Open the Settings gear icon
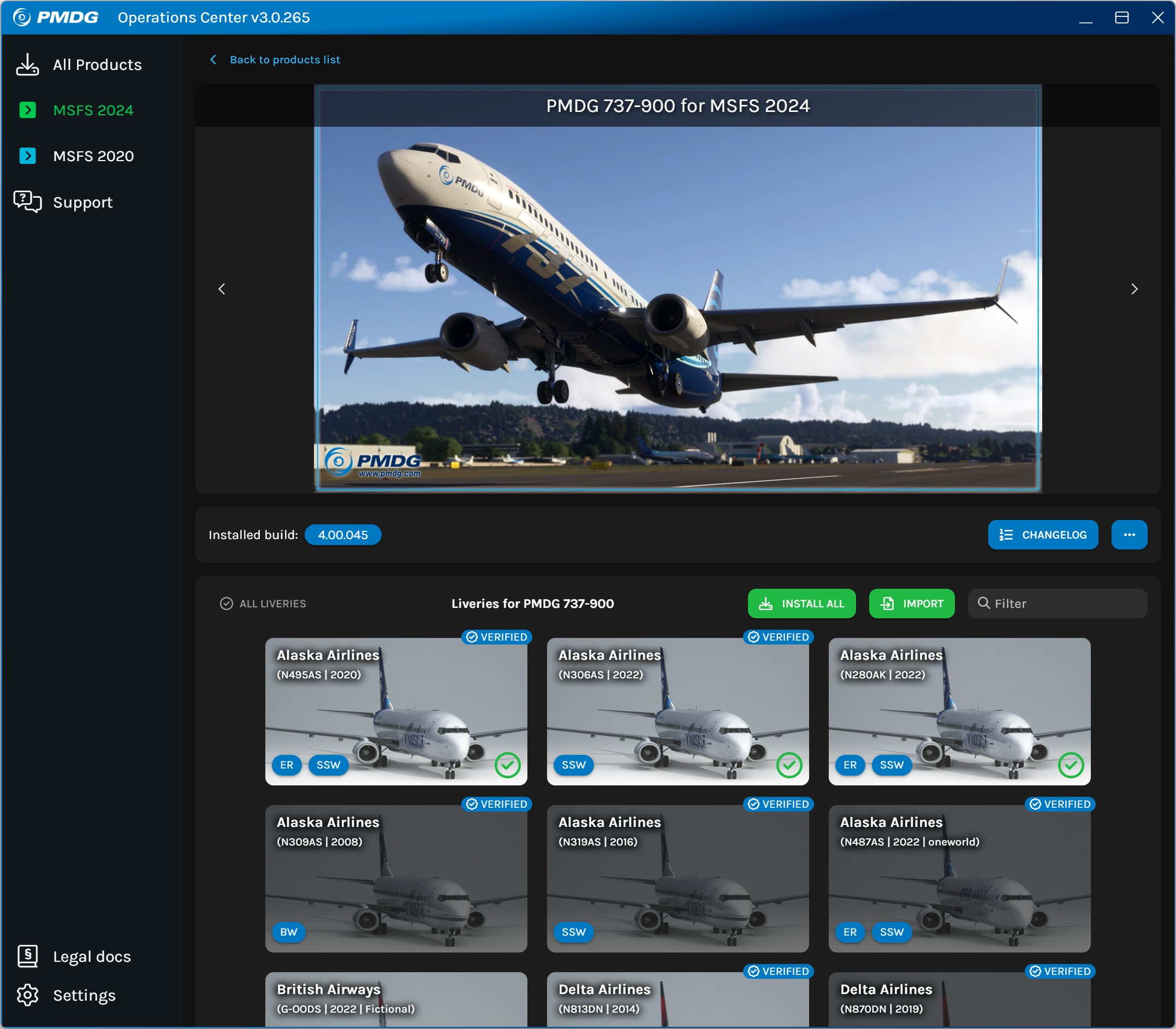The height and width of the screenshot is (1029, 1176). (x=27, y=995)
